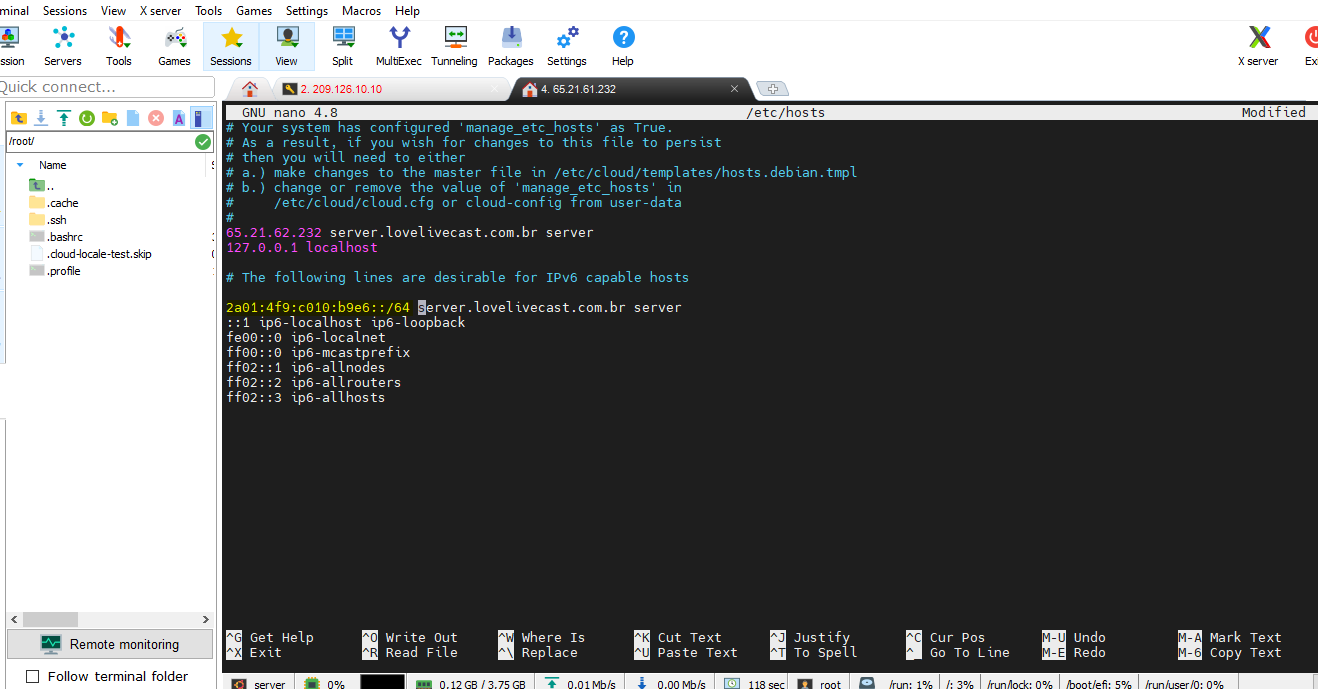Click the /root/ path field

pos(100,142)
